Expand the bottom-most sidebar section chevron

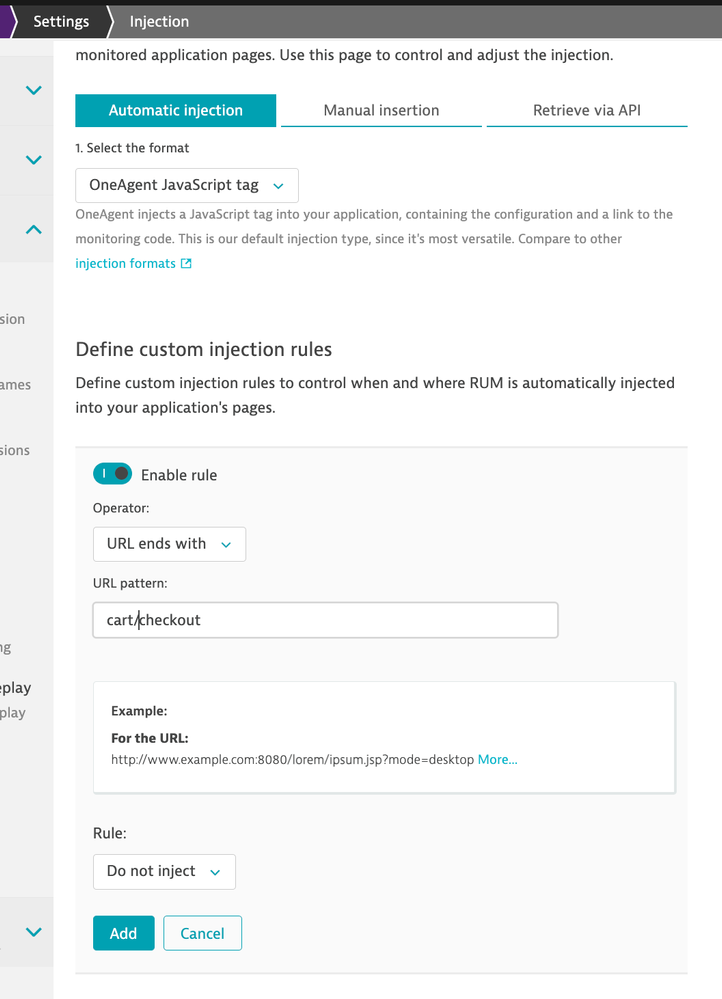[33, 932]
